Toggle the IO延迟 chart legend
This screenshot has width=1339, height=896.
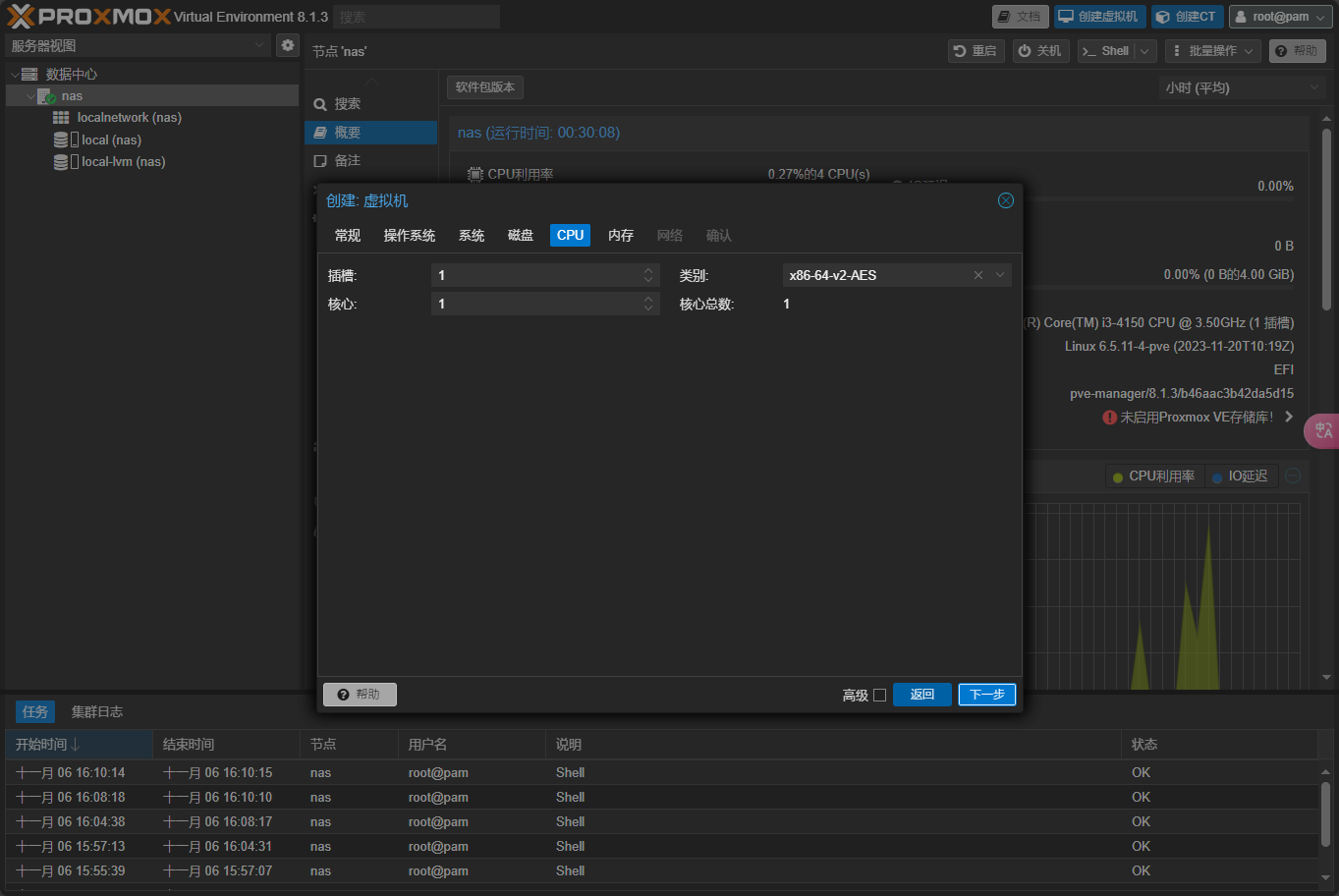point(1240,476)
